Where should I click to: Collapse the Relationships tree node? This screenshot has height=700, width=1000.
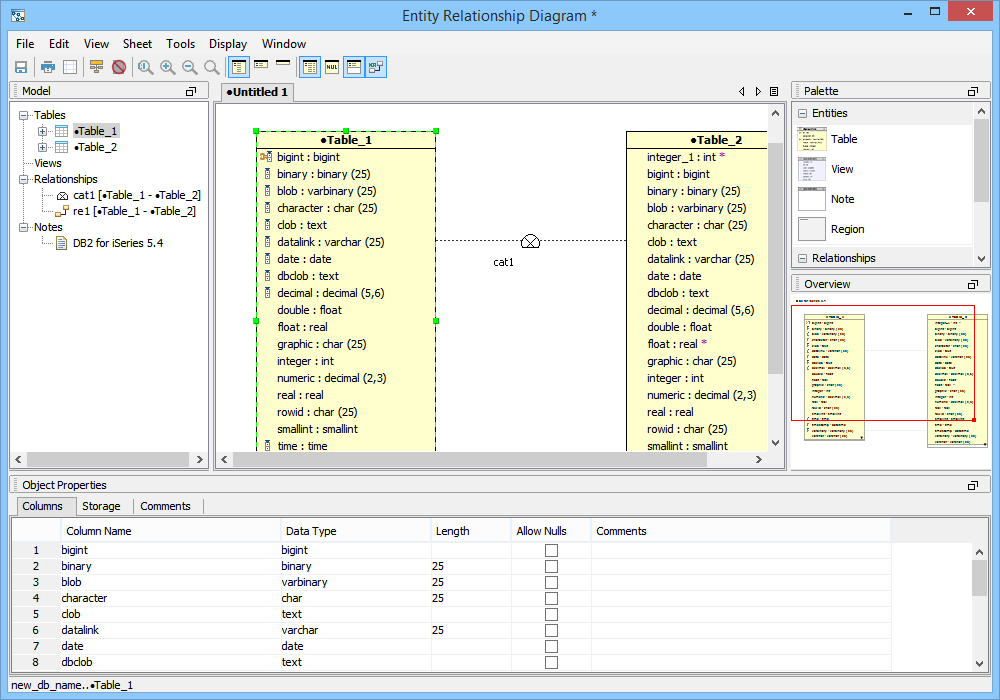[x=24, y=179]
